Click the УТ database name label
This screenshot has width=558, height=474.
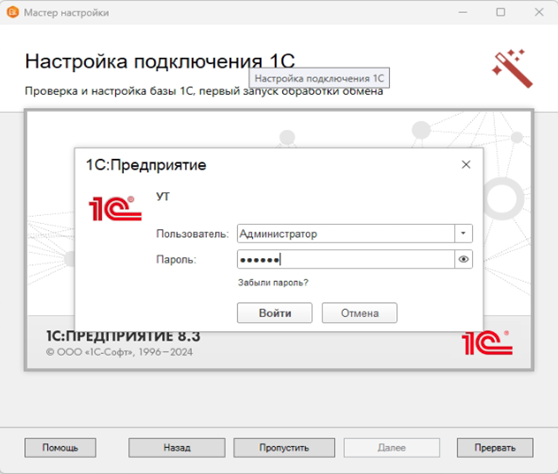[163, 196]
